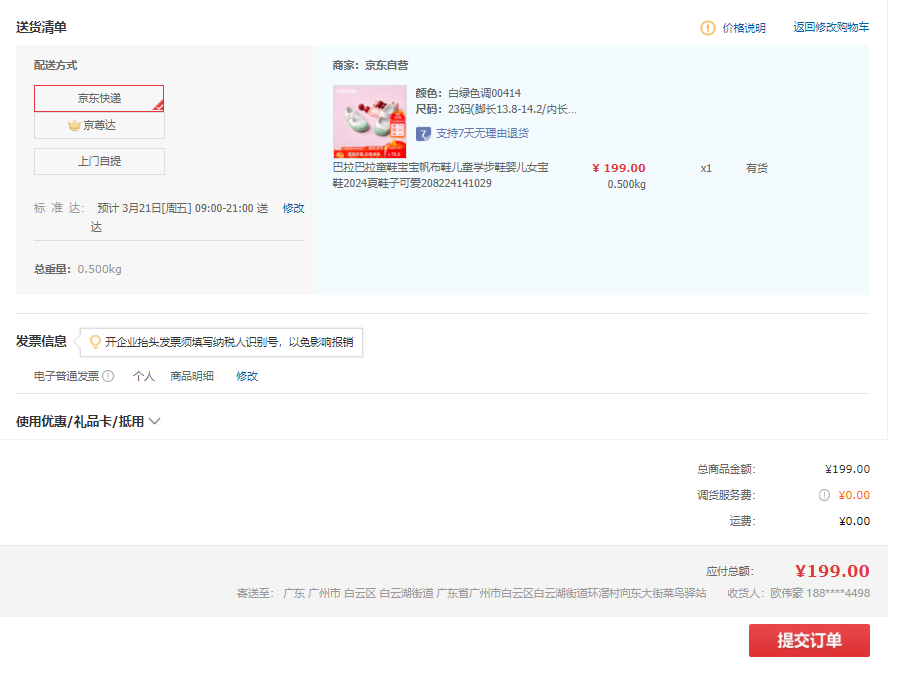This screenshot has height=674, width=908.
Task: Expand the 使用优惠/礼品卡/抵用 section
Action: point(88,422)
